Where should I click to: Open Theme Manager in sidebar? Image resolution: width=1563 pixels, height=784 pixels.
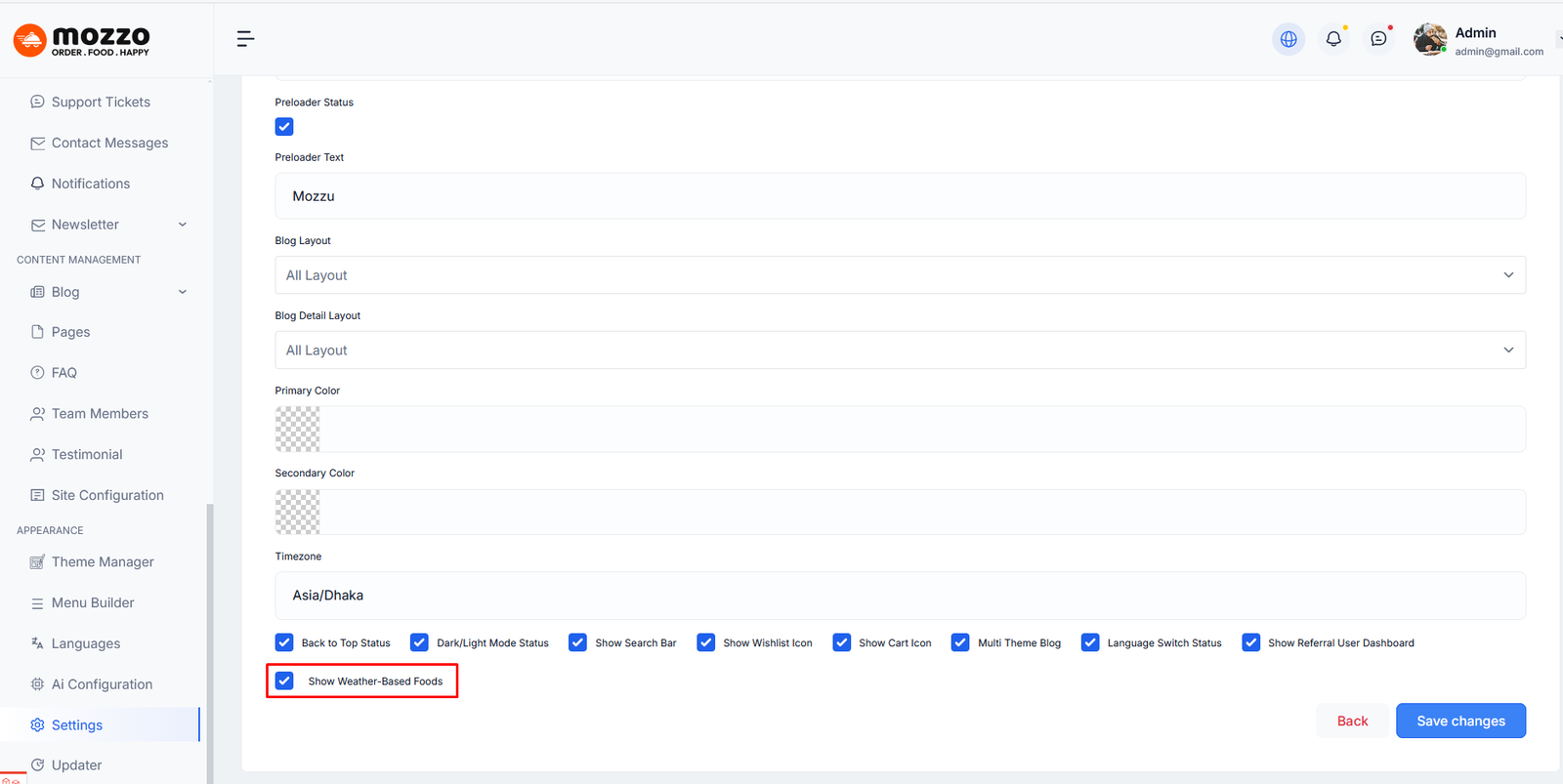pos(103,562)
